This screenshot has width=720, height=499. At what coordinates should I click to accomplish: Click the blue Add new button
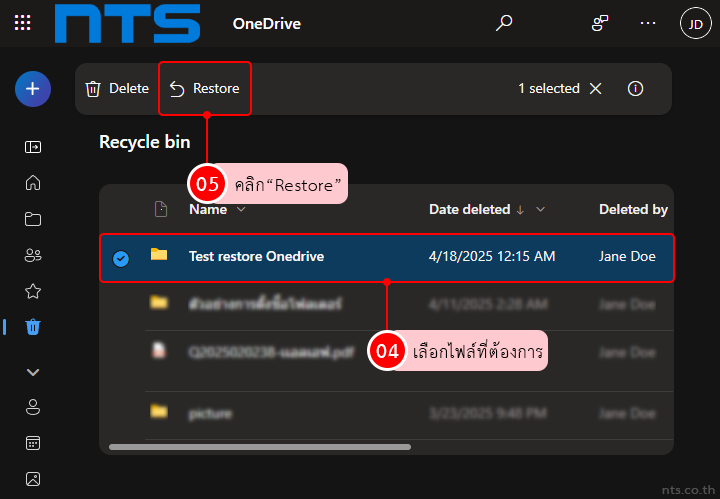[33, 89]
